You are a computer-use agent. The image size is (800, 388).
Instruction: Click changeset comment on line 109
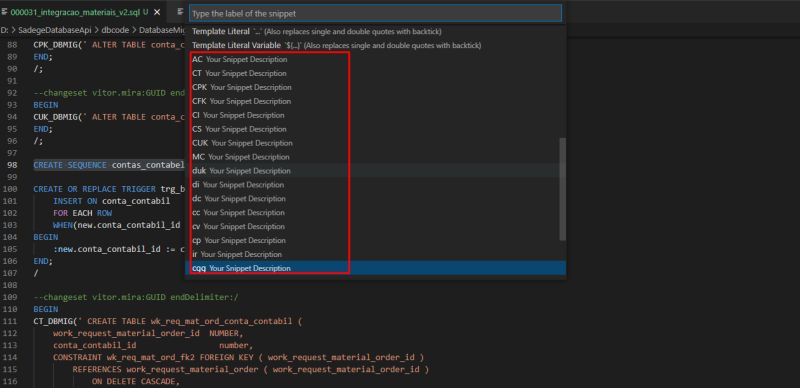pyautogui.click(x=136, y=297)
